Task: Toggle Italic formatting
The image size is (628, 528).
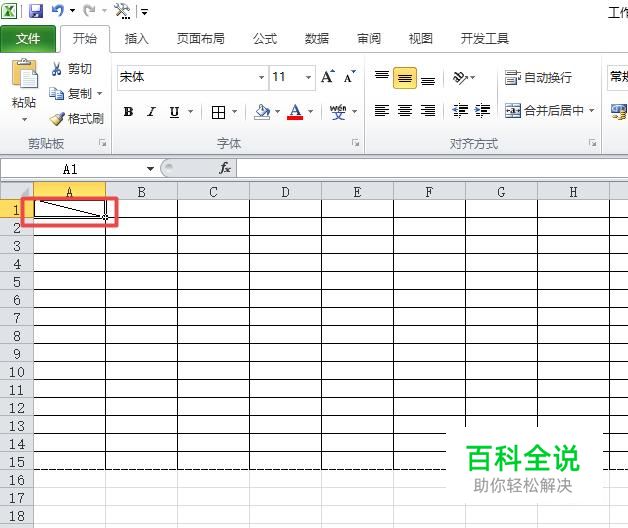Action: pos(151,112)
